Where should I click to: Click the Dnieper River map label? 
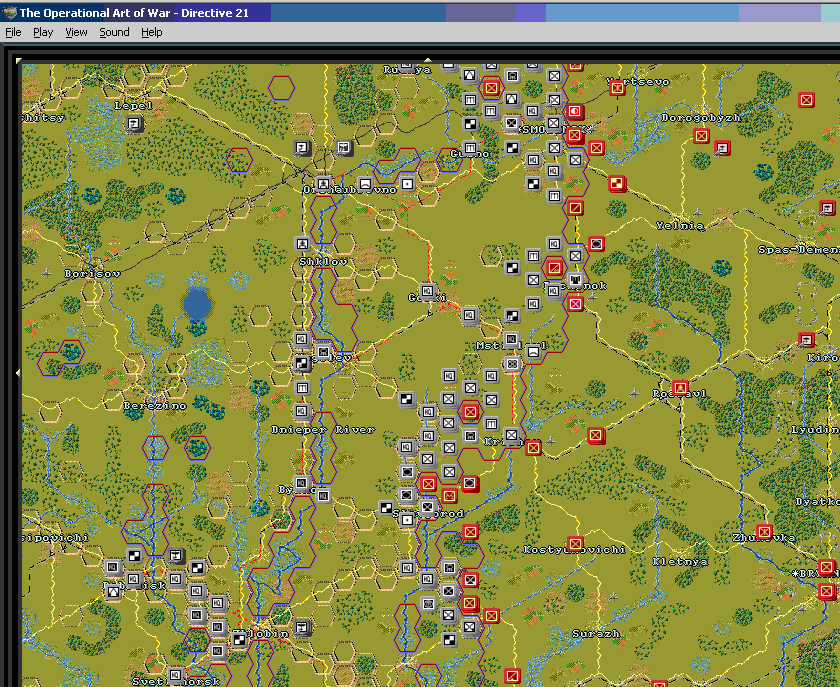pyautogui.click(x=323, y=429)
